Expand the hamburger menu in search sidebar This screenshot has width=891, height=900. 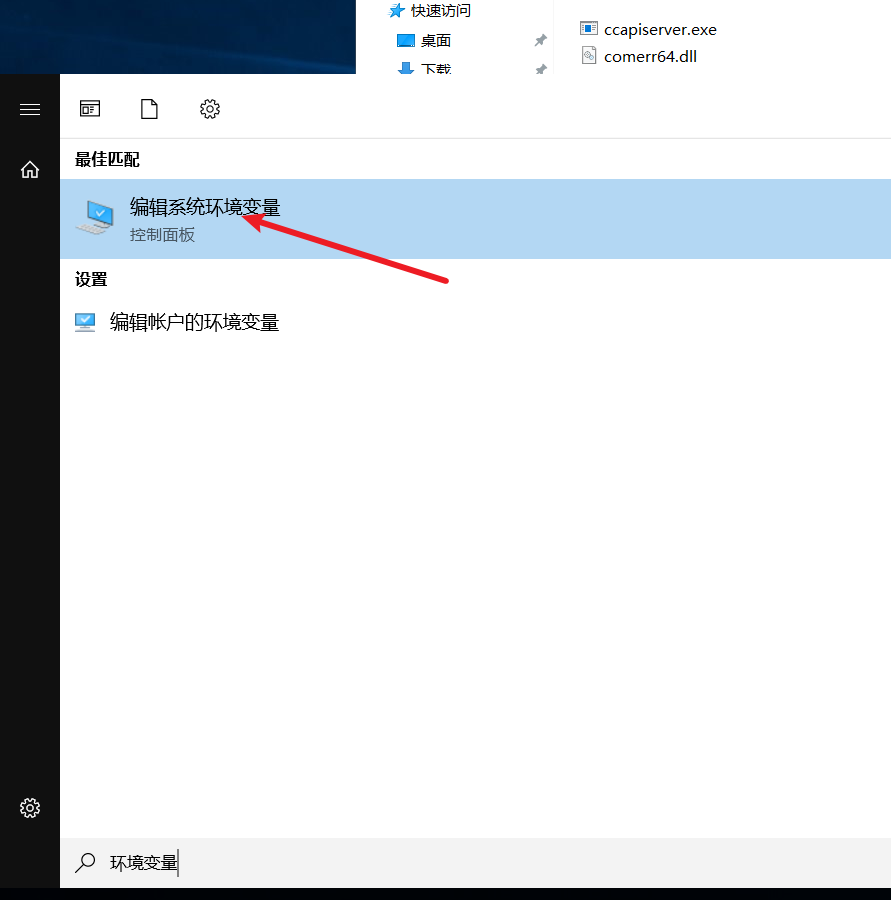(30, 109)
